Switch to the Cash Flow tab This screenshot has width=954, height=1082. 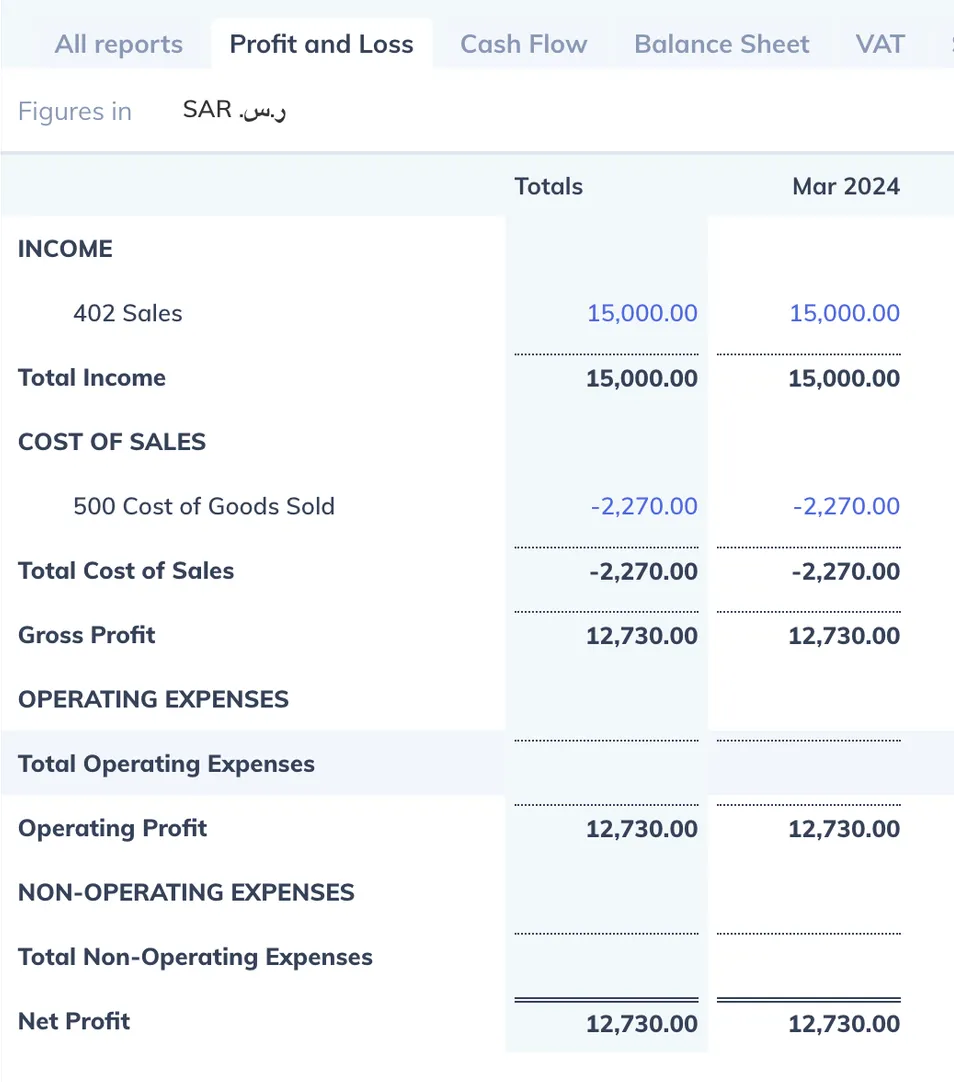(x=523, y=45)
